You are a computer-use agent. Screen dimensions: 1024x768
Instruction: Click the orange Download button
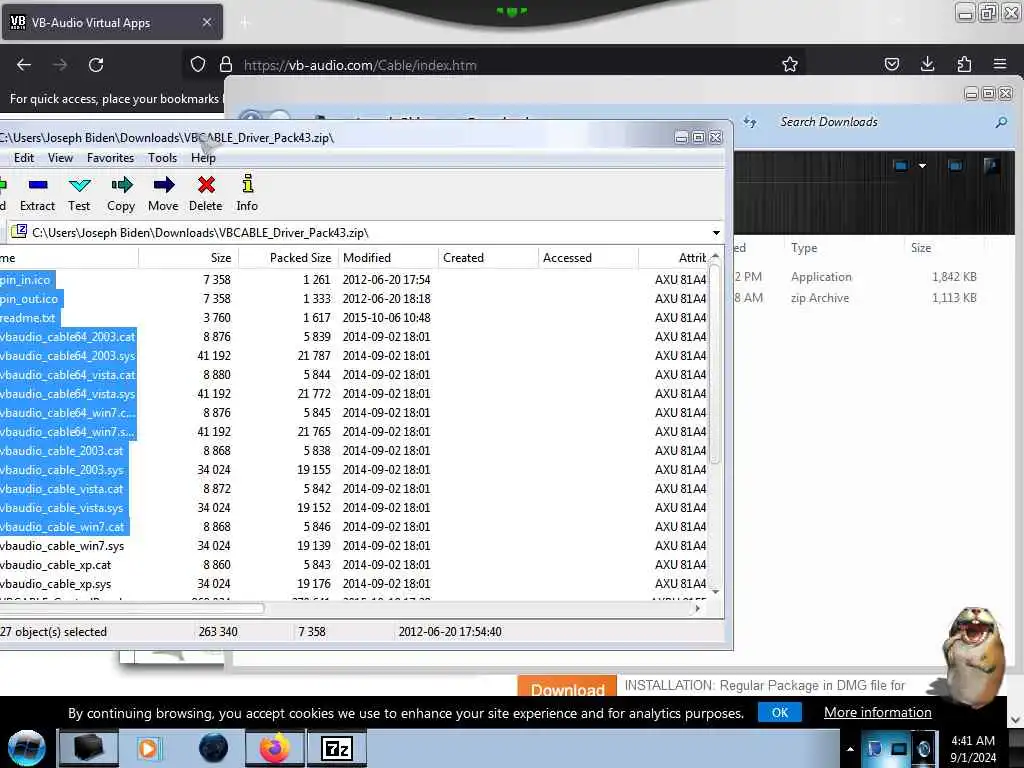568,687
